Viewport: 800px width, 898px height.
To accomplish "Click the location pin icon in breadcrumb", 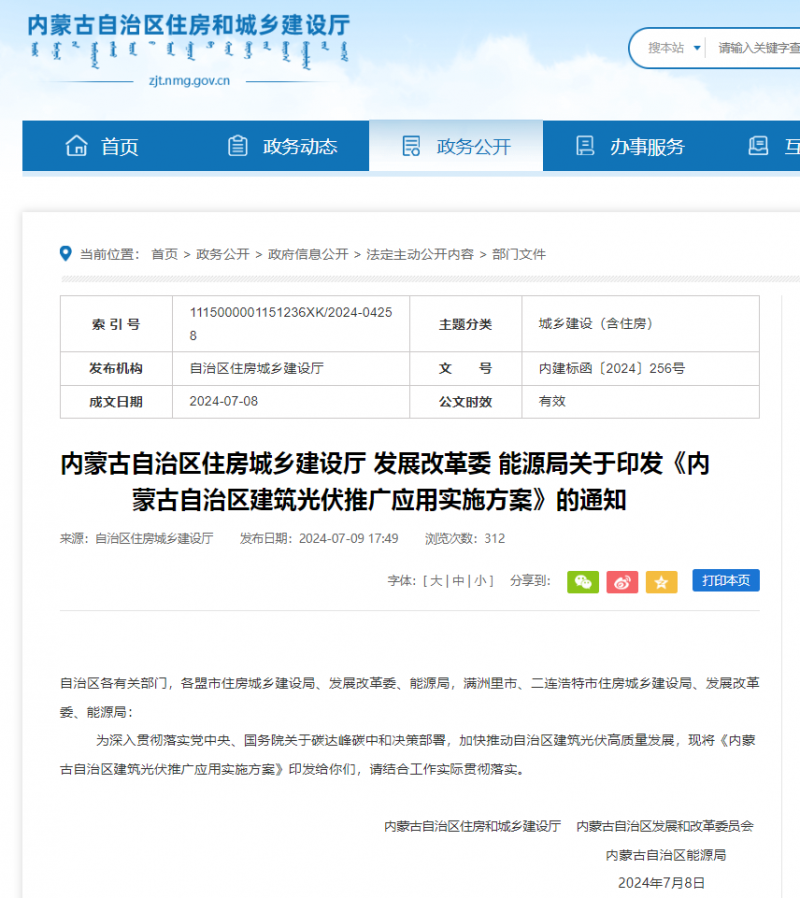I will tap(66, 254).
